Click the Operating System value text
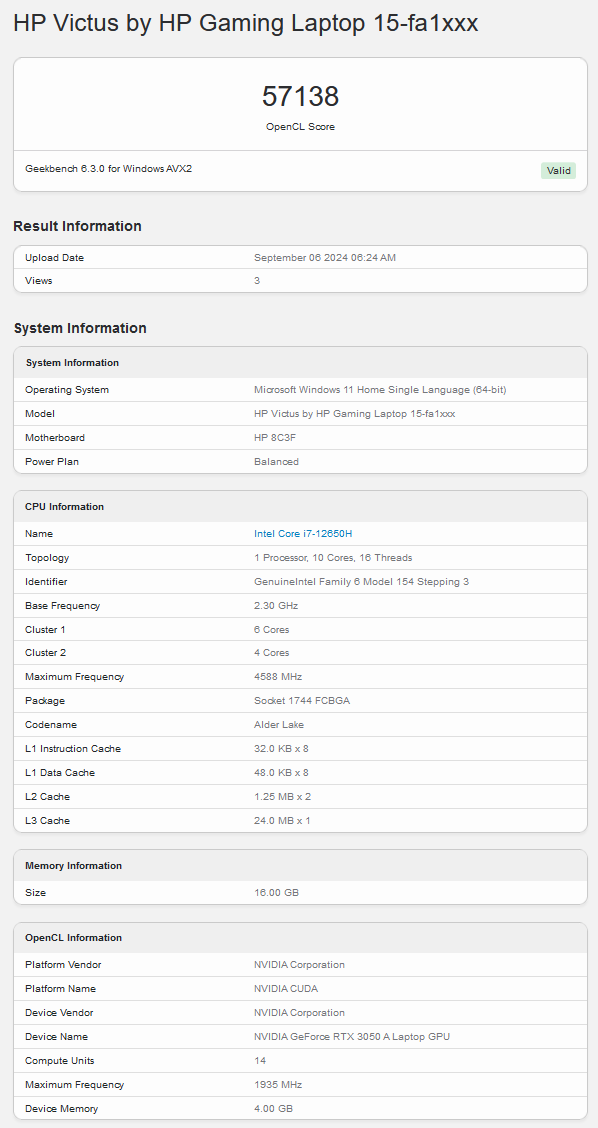 [x=380, y=390]
